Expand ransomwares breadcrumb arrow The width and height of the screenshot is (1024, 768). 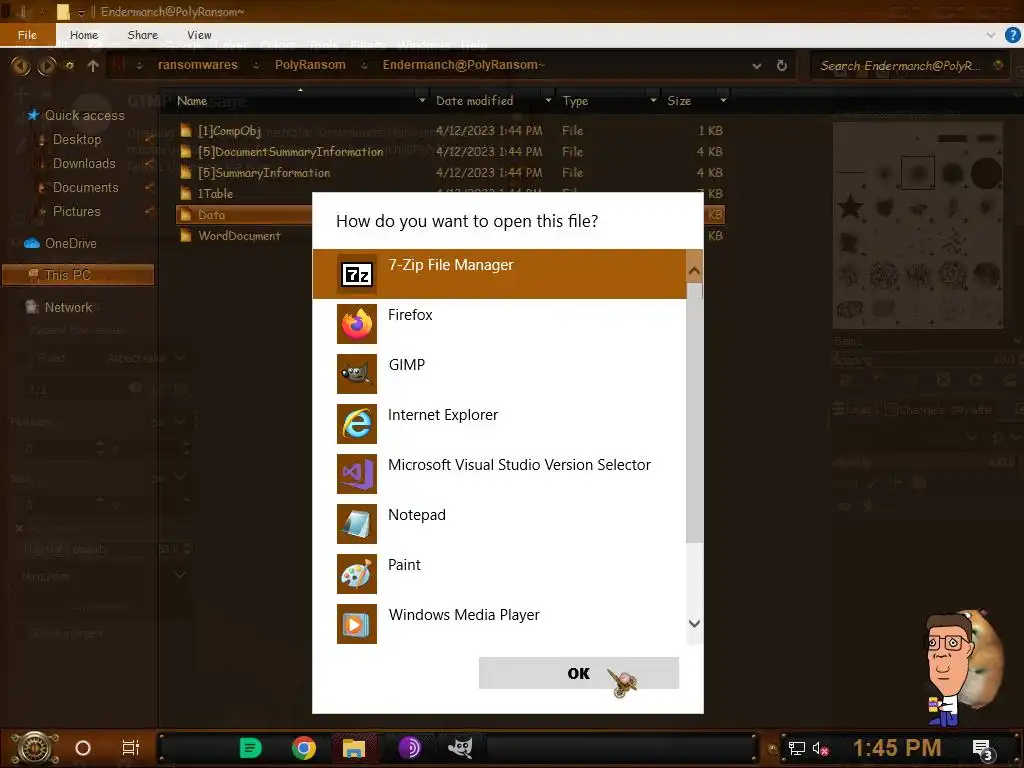click(x=256, y=65)
